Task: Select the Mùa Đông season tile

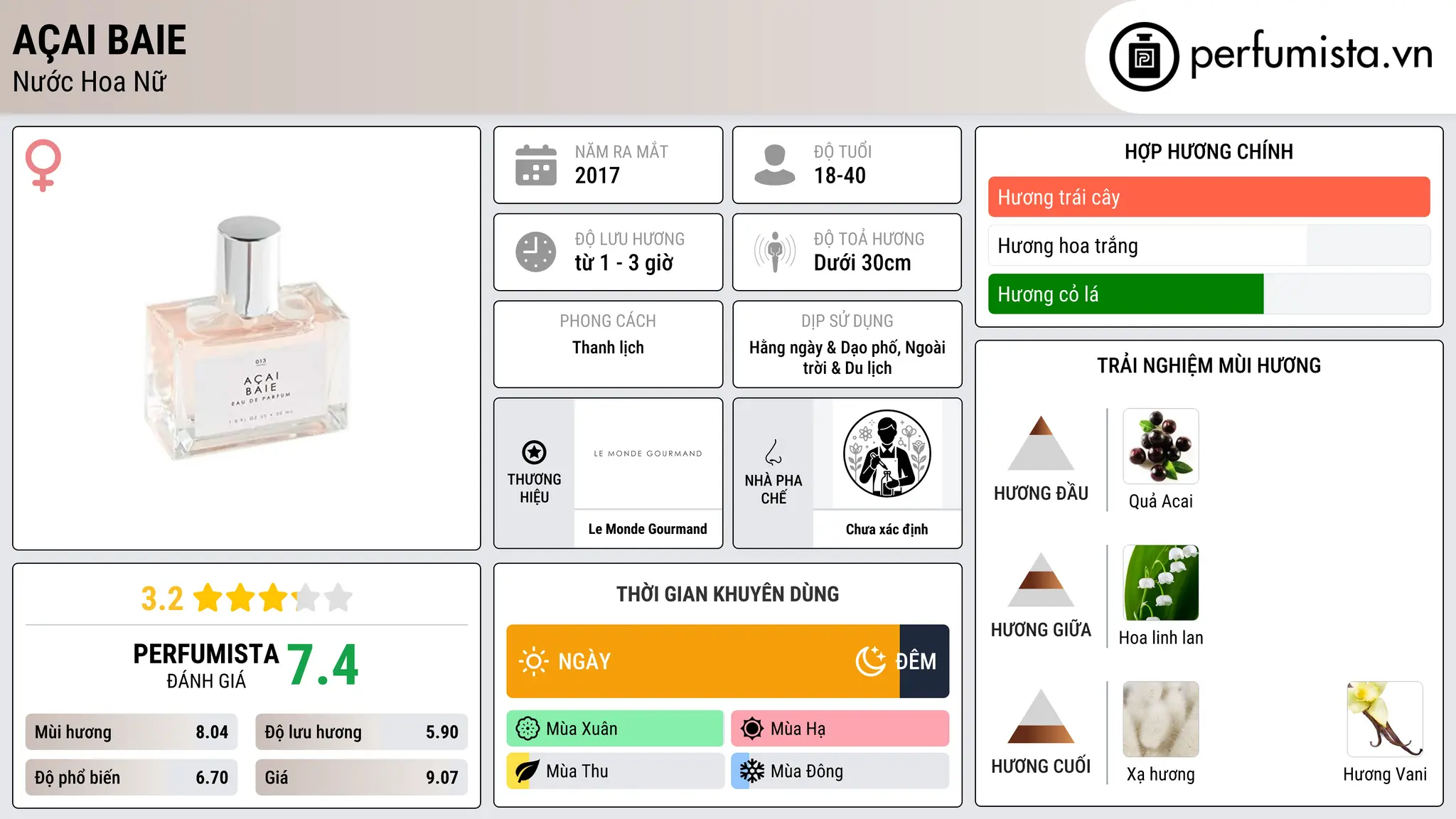Action: click(840, 771)
